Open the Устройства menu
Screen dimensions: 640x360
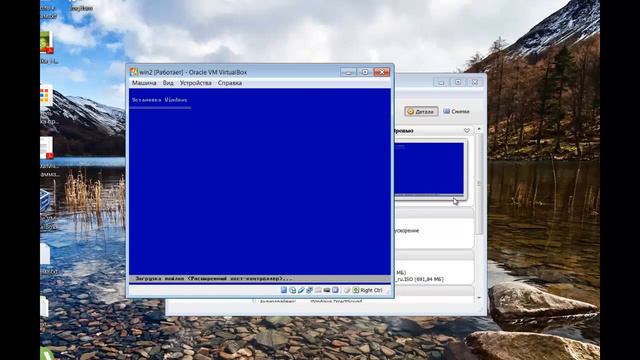pyautogui.click(x=196, y=83)
